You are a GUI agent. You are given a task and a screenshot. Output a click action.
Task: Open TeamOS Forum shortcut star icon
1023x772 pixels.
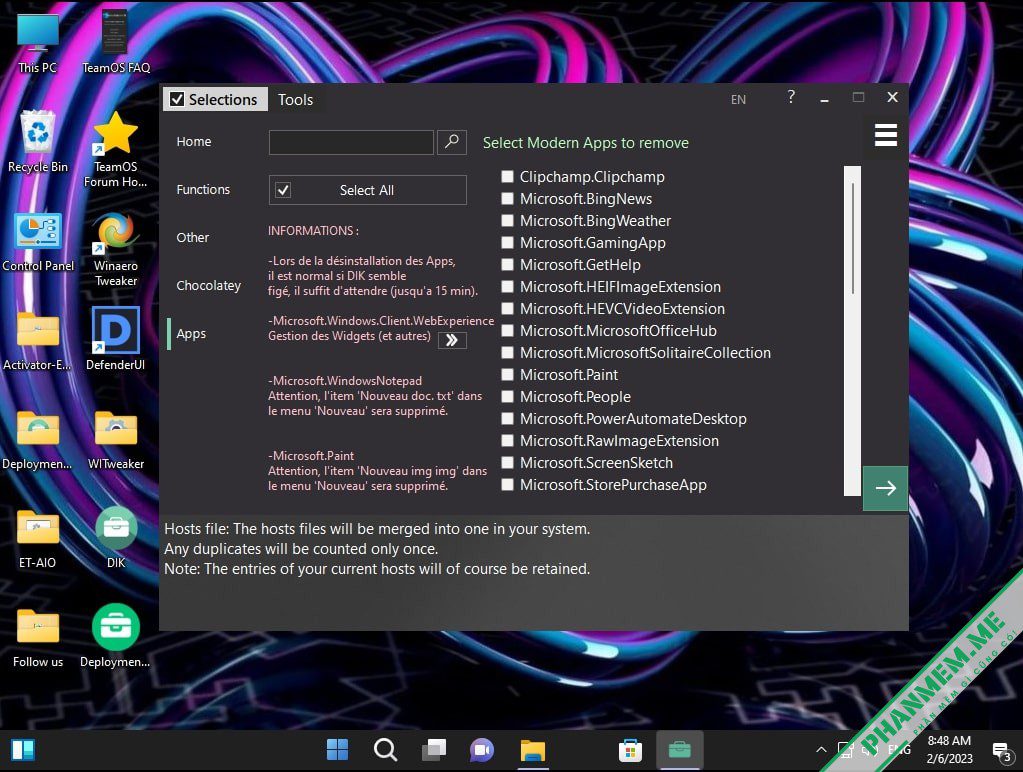(x=115, y=149)
